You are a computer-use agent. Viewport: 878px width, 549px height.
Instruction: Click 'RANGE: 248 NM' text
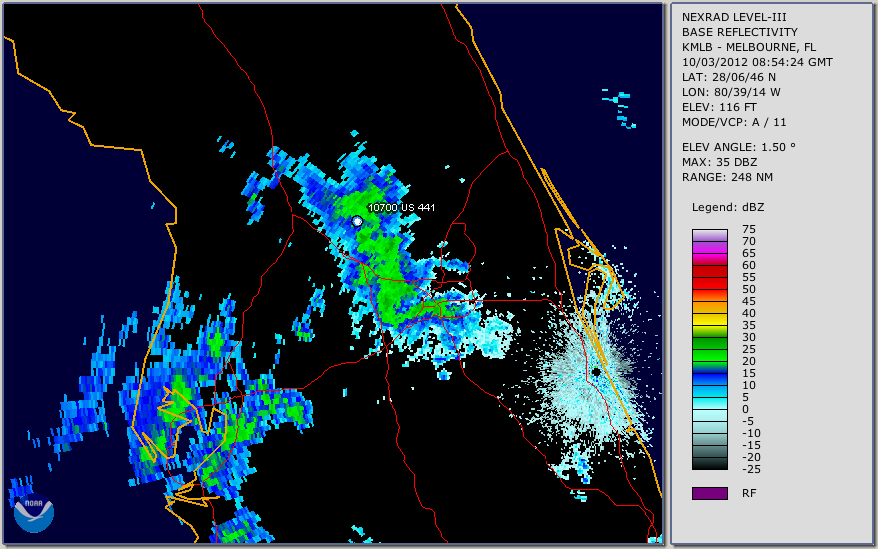(x=727, y=178)
